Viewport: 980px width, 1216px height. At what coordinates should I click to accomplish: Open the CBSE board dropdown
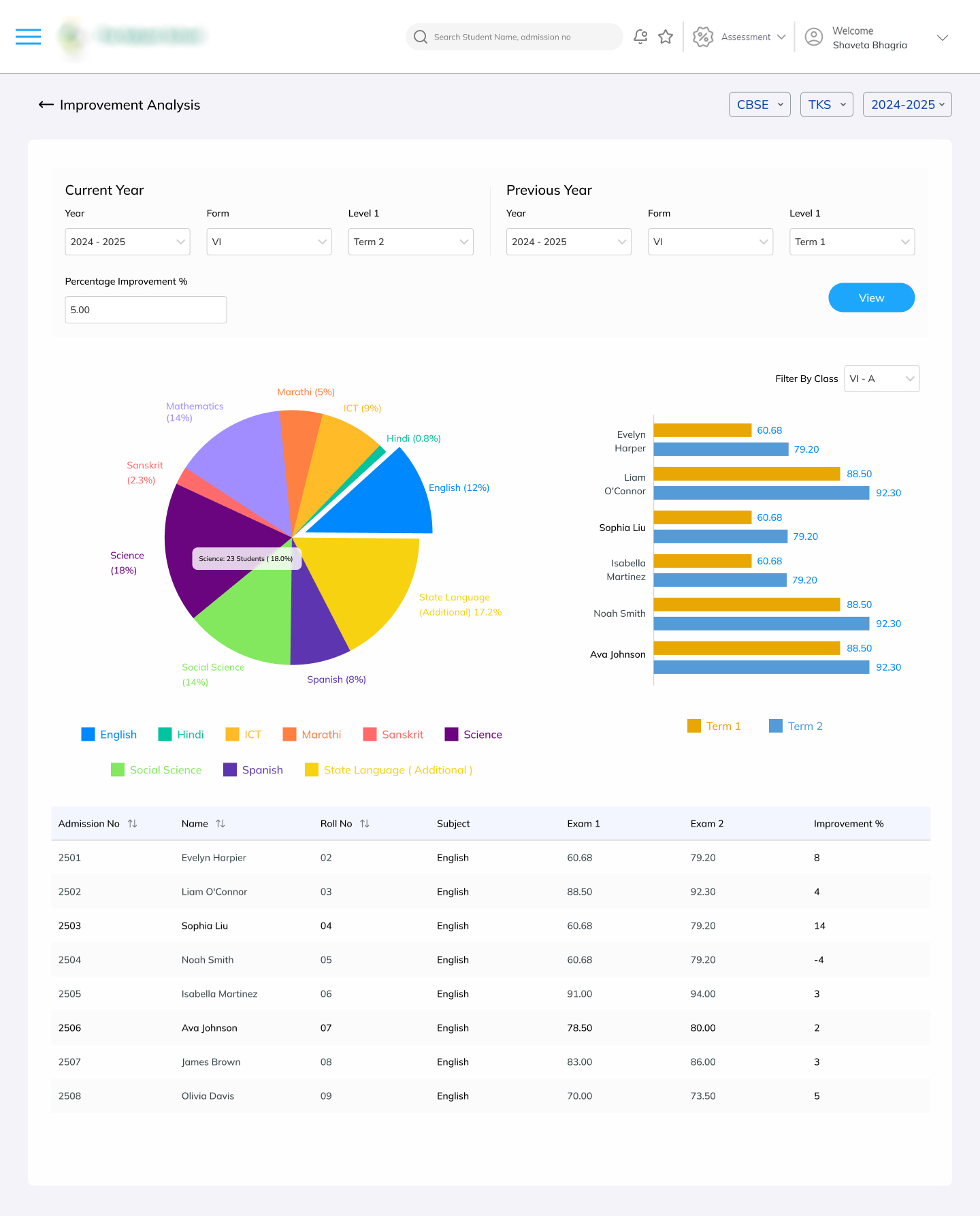coord(759,105)
